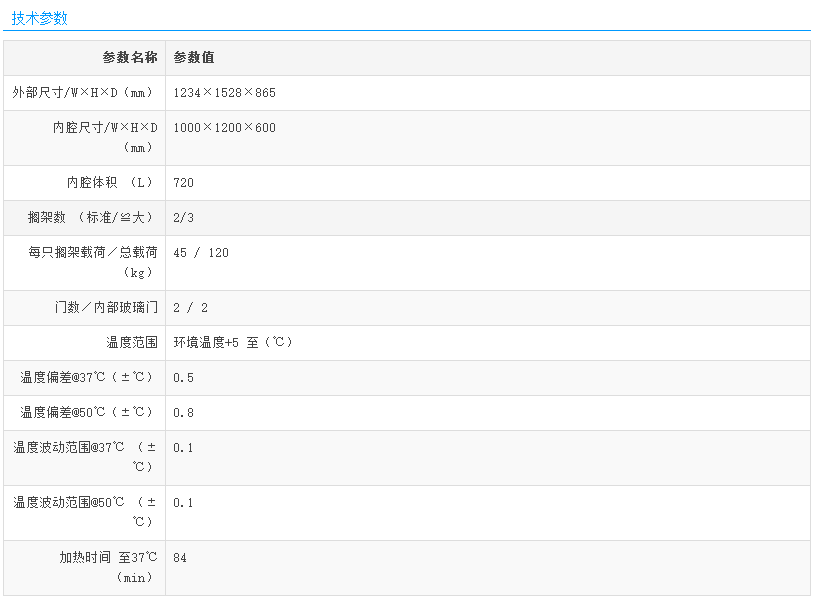Click the 温度范围 label cell
819x596 pixels.
pos(132,343)
